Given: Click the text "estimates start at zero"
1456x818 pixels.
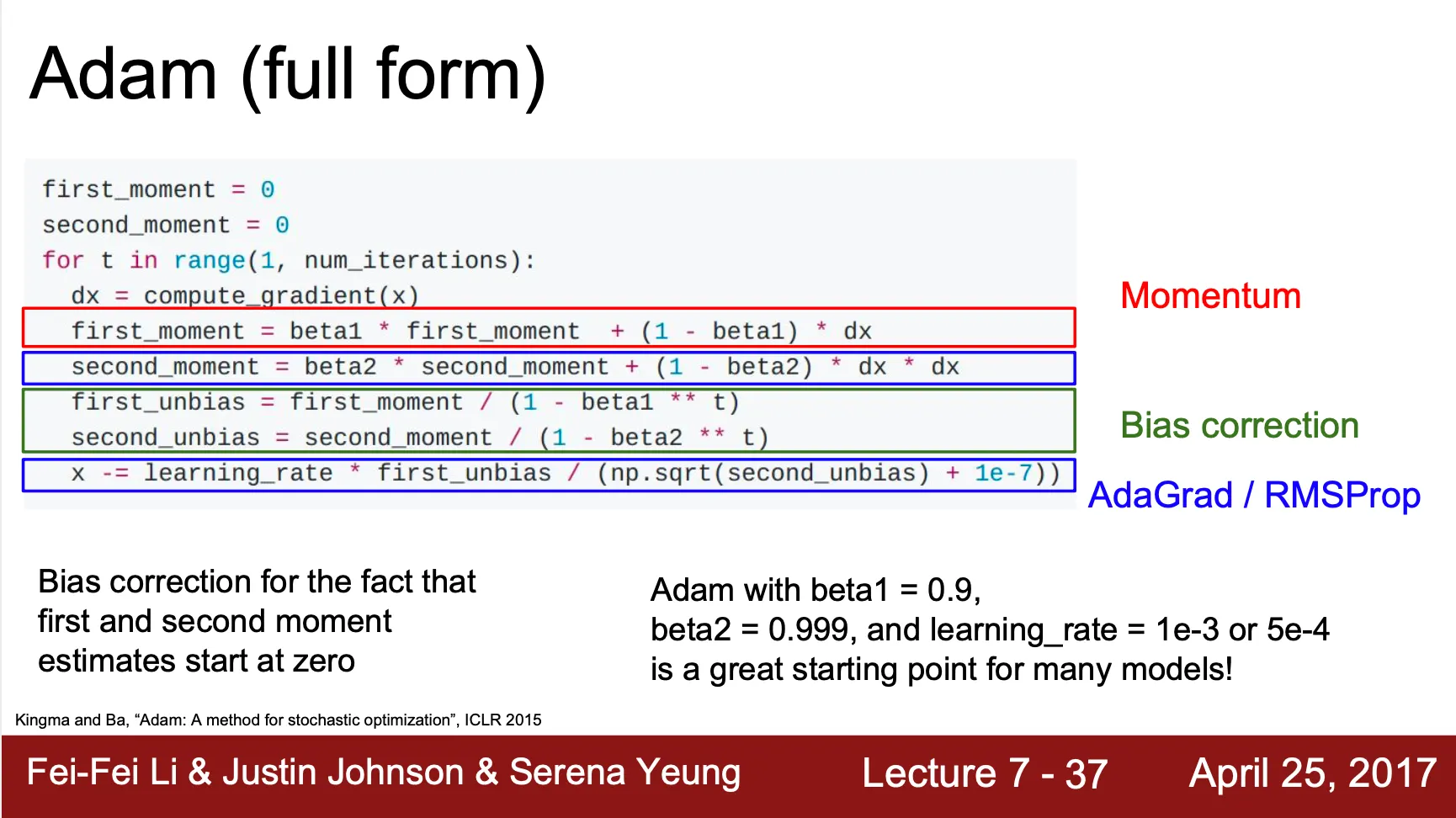Looking at the screenshot, I should tap(196, 661).
